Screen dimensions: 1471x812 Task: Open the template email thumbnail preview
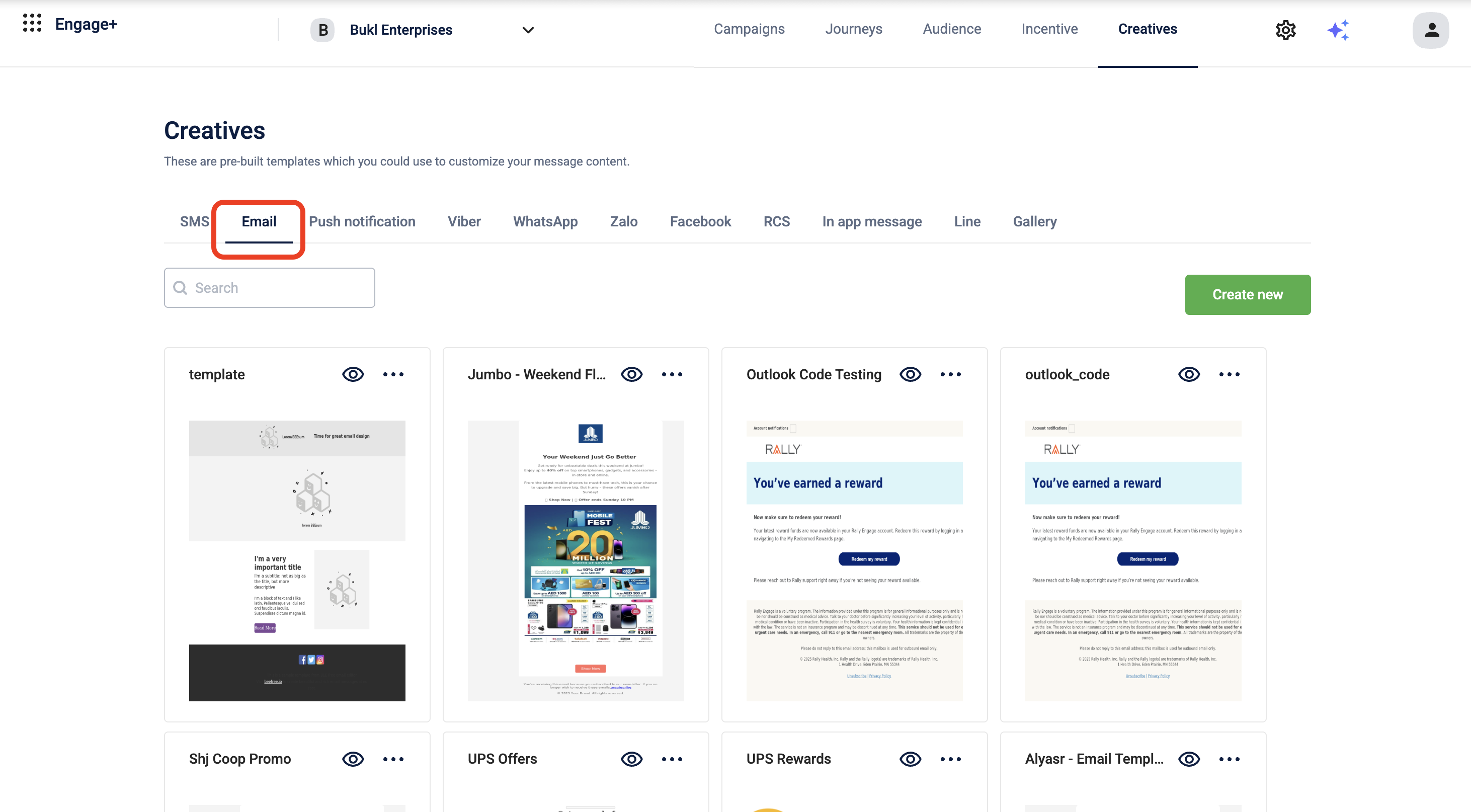pyautogui.click(x=297, y=561)
